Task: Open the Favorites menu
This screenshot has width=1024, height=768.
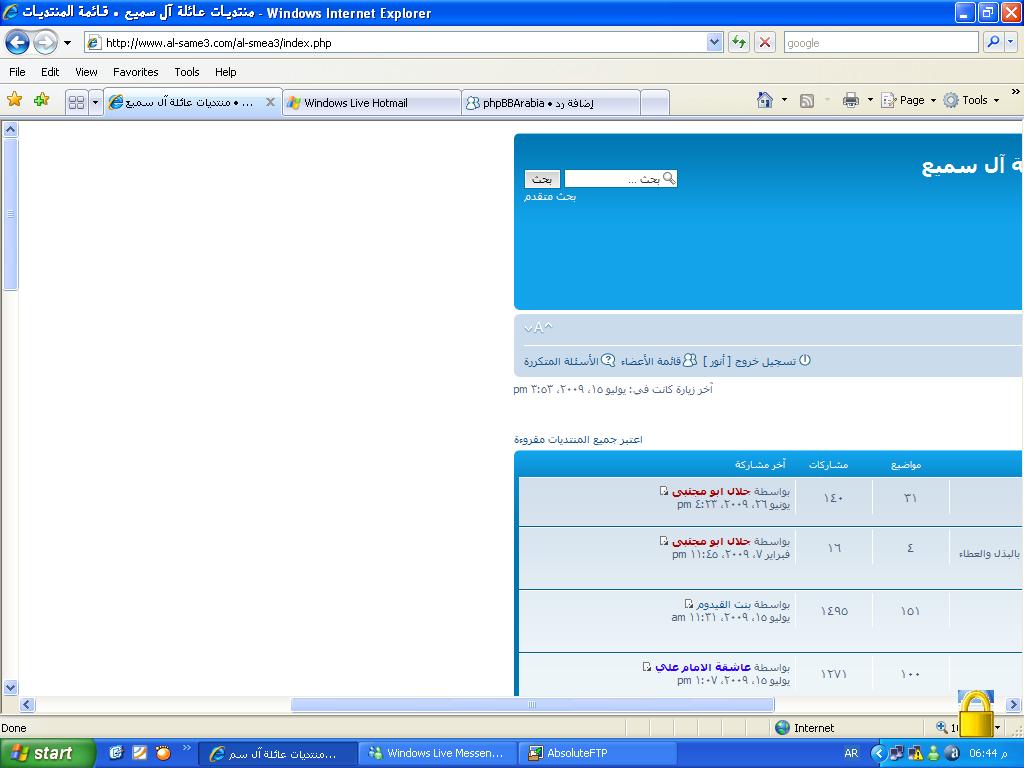Action: 135,72
